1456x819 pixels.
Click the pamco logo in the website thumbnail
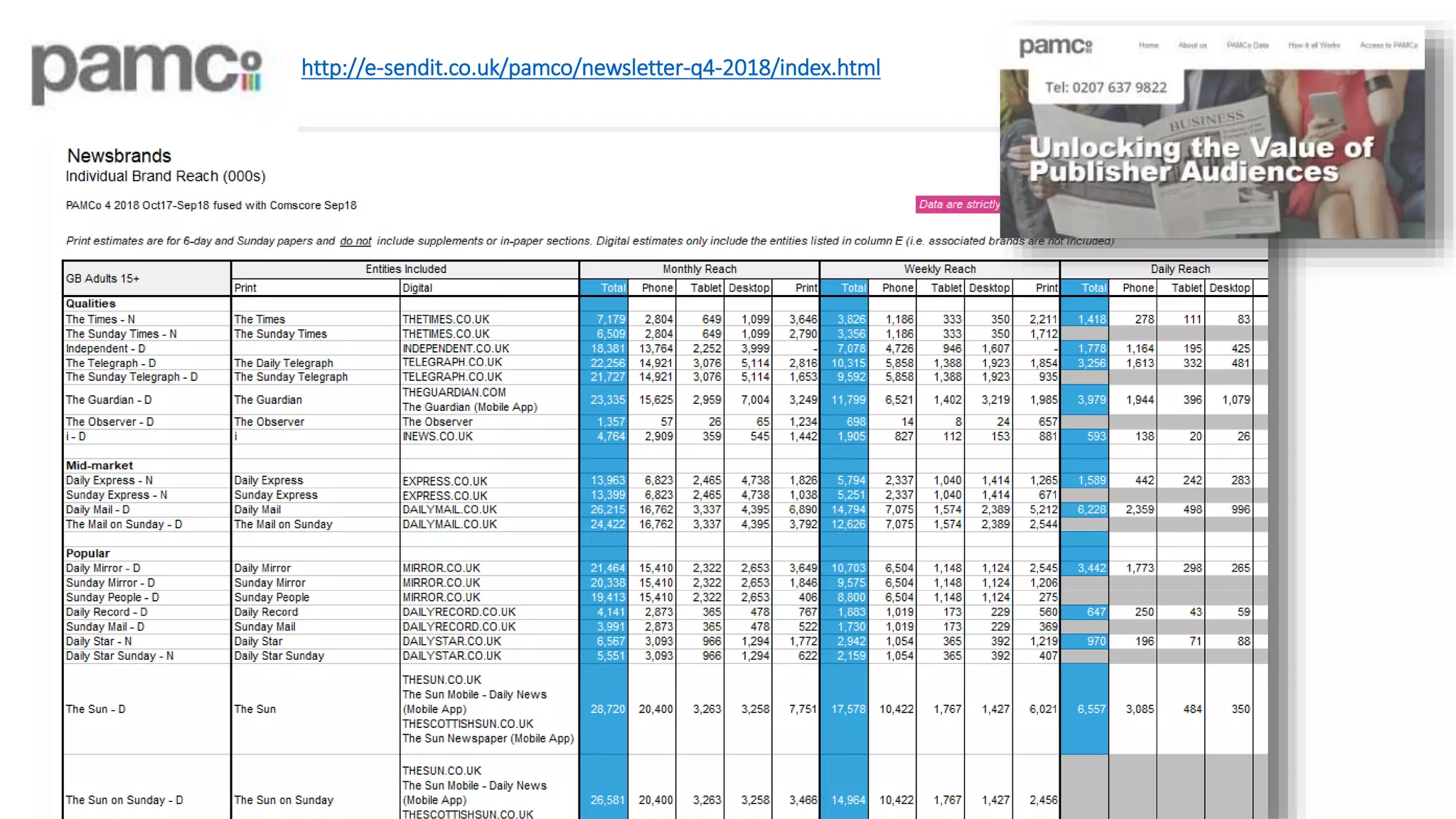pos(1055,47)
